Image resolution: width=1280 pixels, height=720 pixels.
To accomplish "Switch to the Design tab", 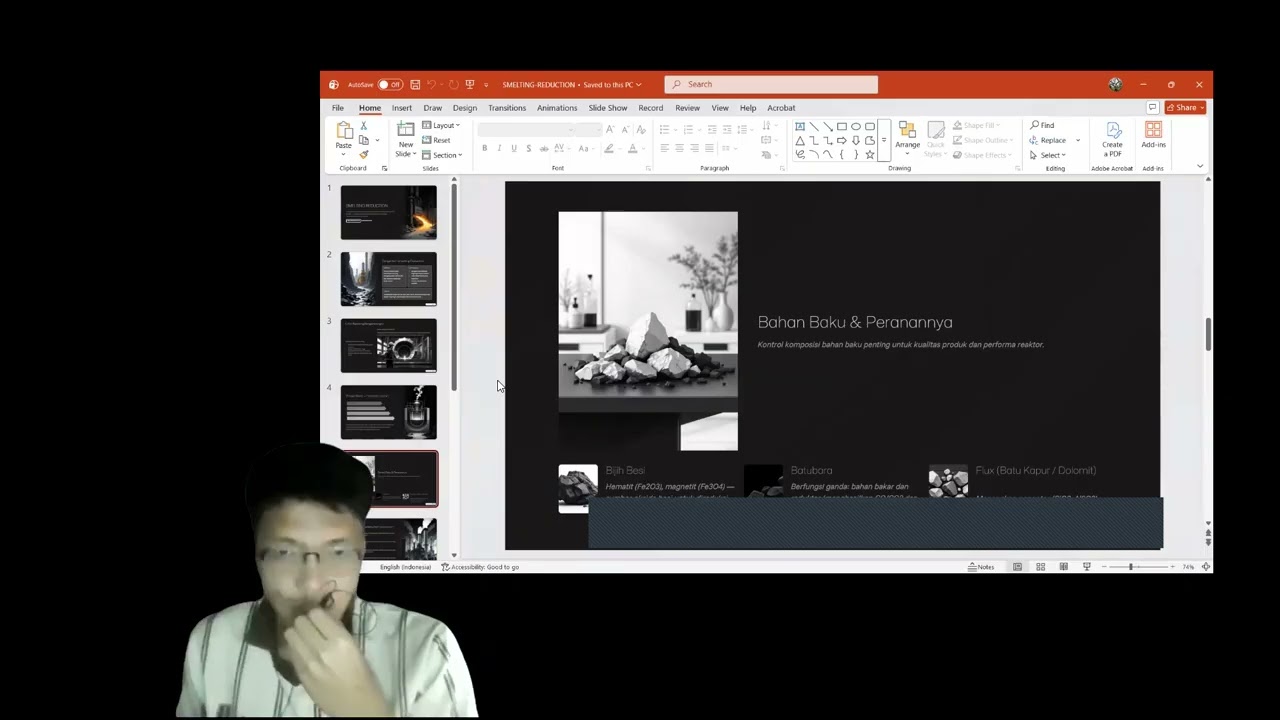I will tap(465, 108).
